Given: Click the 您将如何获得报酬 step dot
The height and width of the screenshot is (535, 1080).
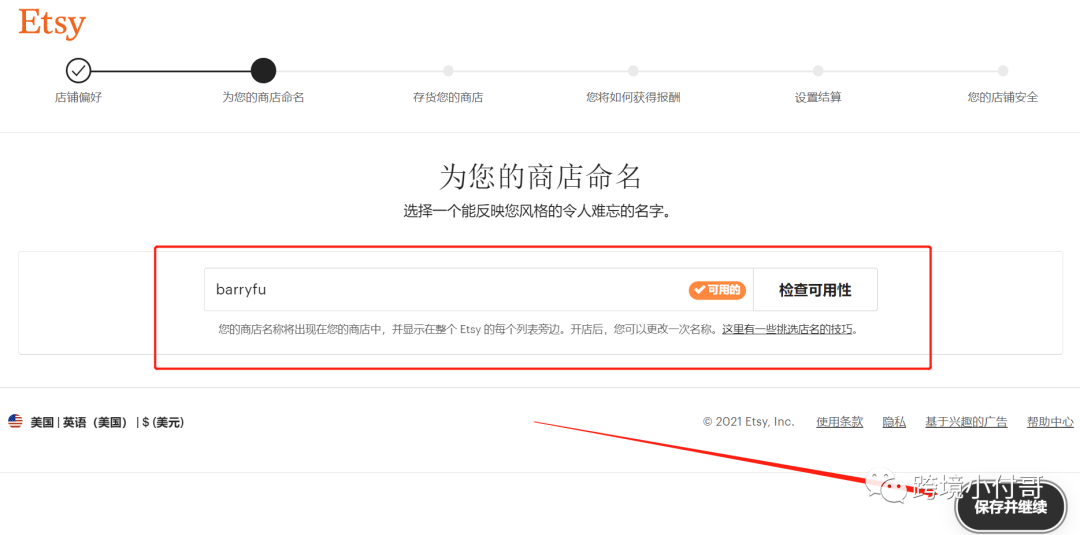Looking at the screenshot, I should click(x=633, y=70).
